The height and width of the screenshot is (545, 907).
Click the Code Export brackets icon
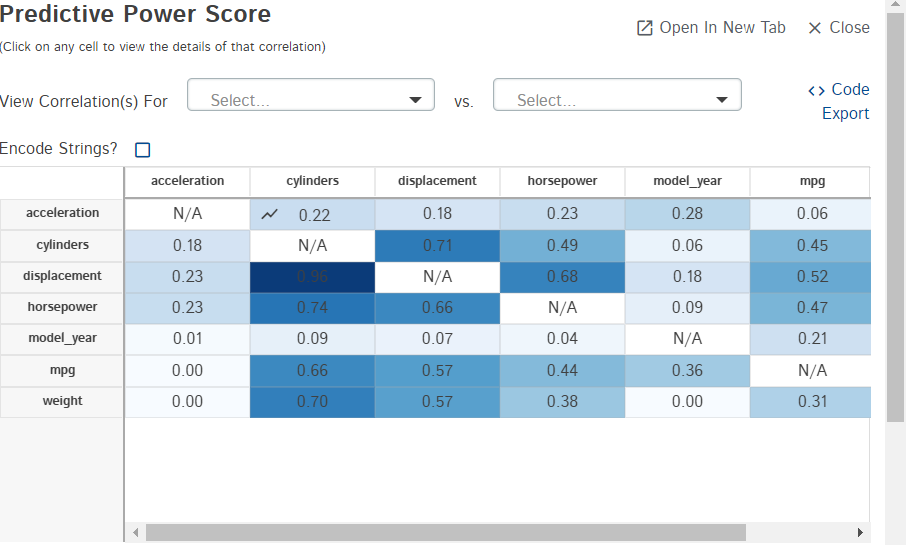[x=817, y=90]
